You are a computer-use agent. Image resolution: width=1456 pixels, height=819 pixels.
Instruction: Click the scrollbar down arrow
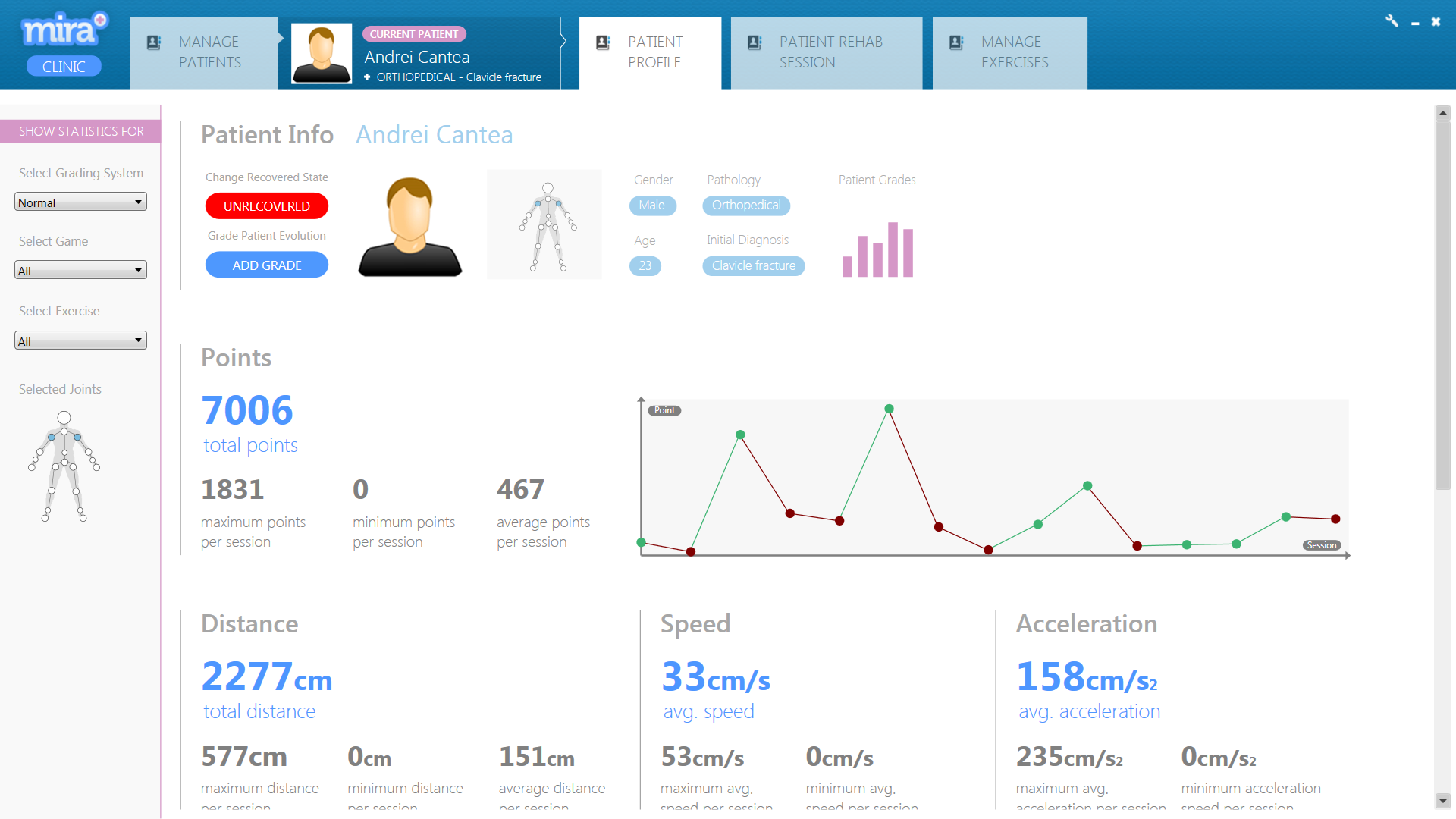1442,801
